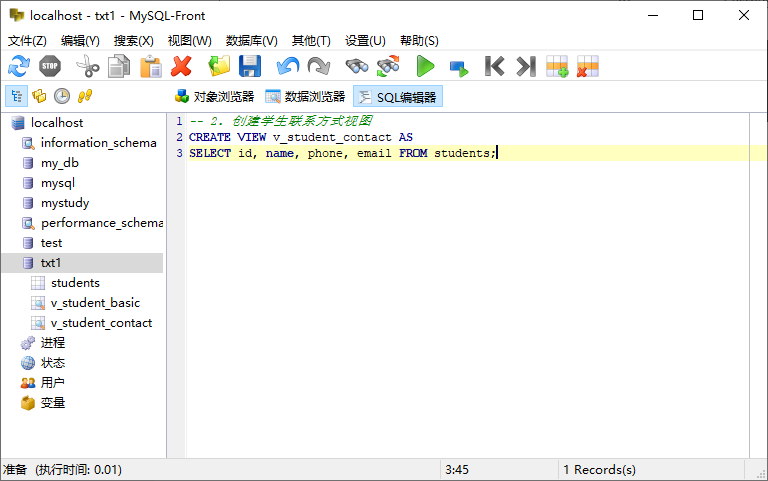Click the Find binoculars icon
768x481 pixels.
coord(357,66)
